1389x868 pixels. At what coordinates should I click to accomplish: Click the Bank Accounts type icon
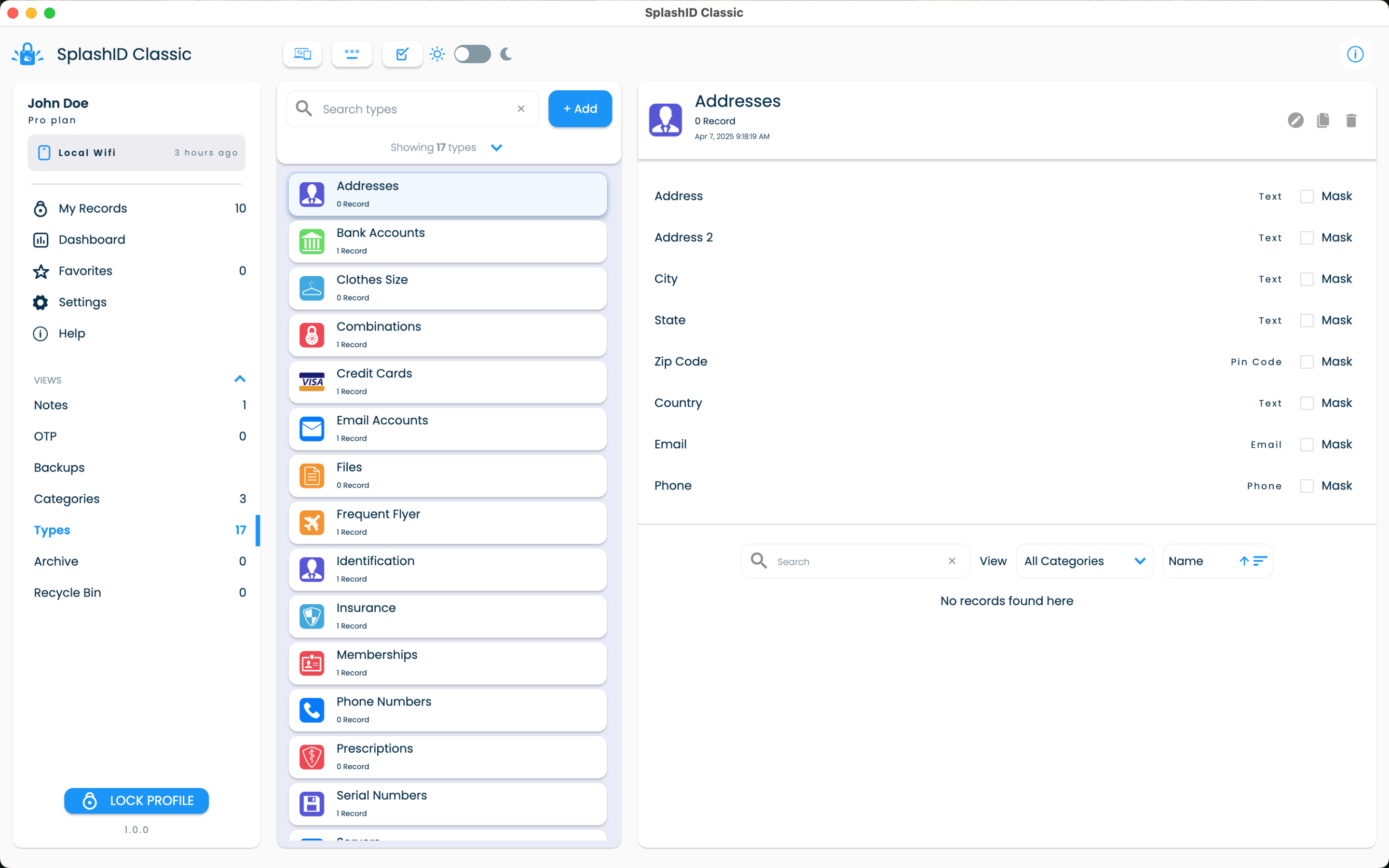pyautogui.click(x=312, y=242)
